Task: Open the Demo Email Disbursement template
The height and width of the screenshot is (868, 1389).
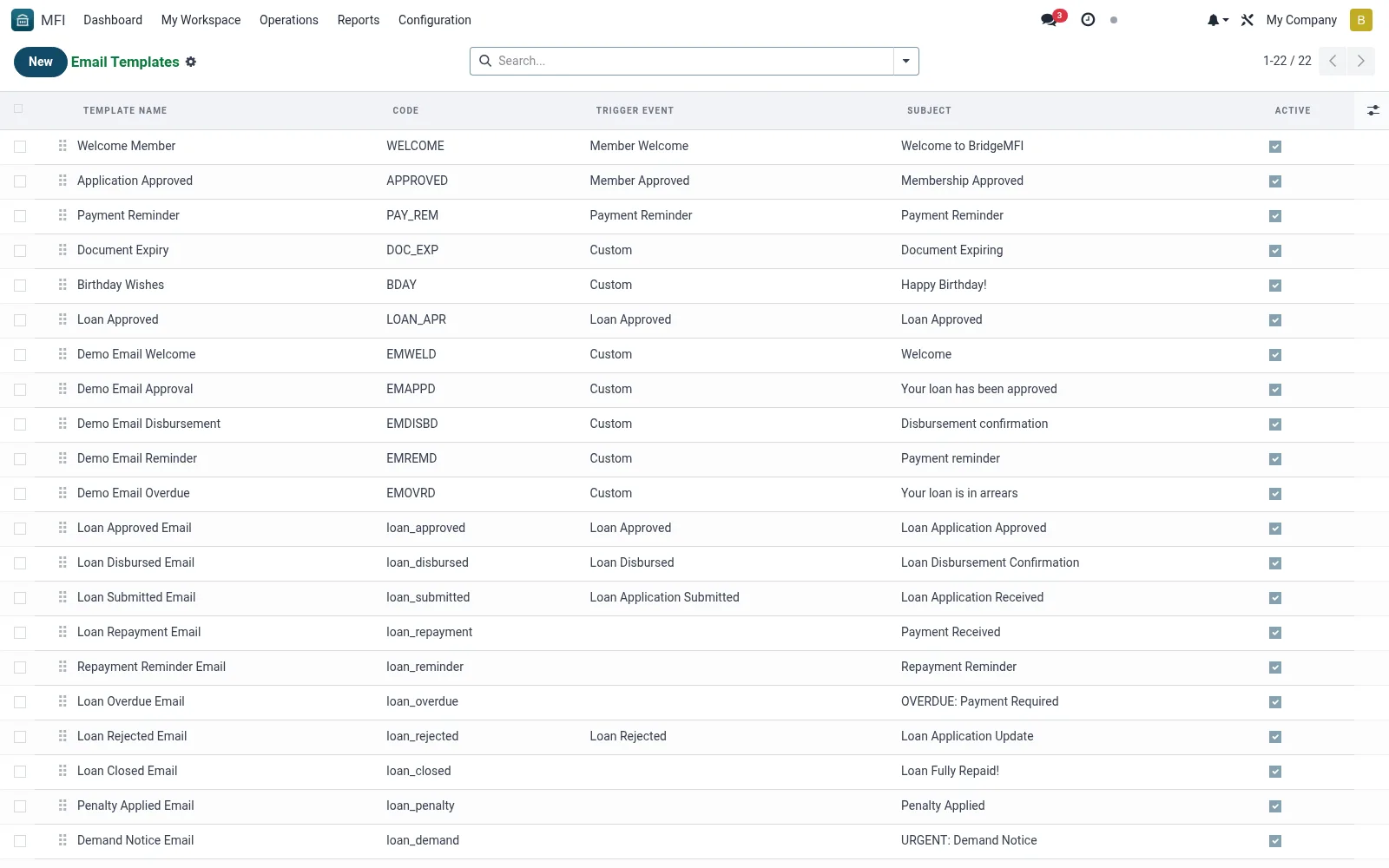Action: 148,424
